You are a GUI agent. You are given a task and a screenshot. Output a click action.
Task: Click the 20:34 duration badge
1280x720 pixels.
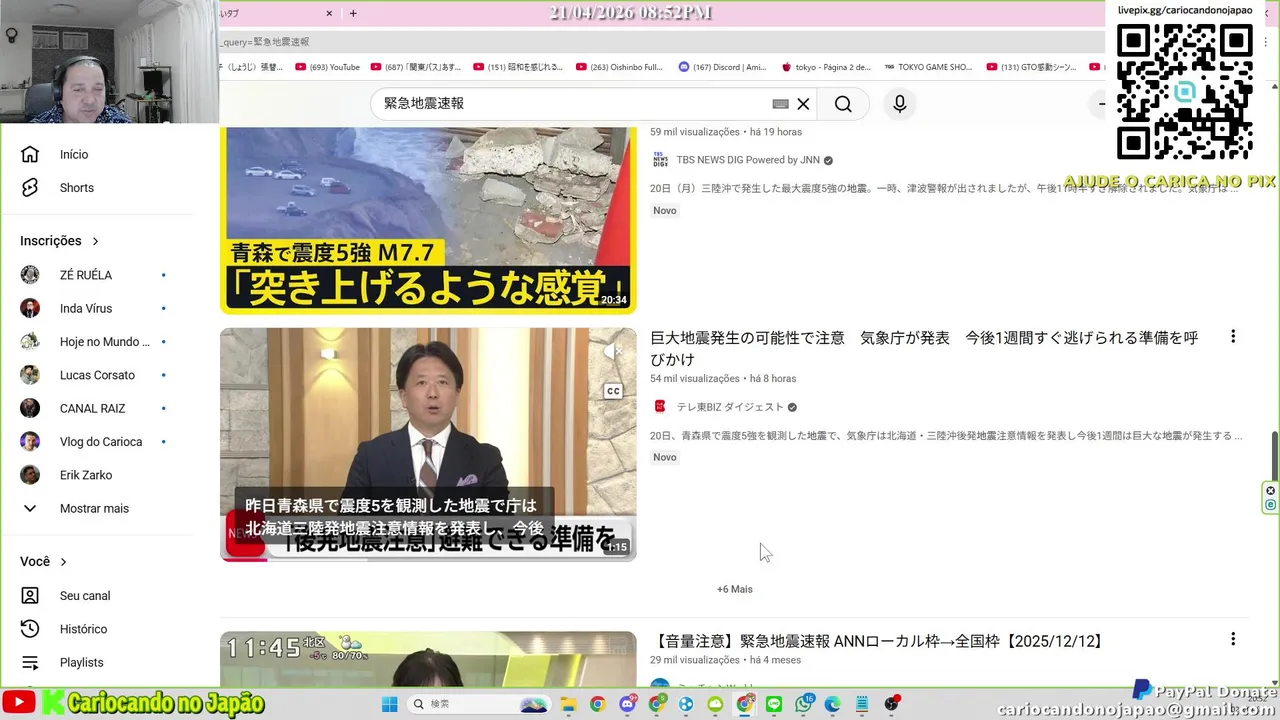pos(614,300)
